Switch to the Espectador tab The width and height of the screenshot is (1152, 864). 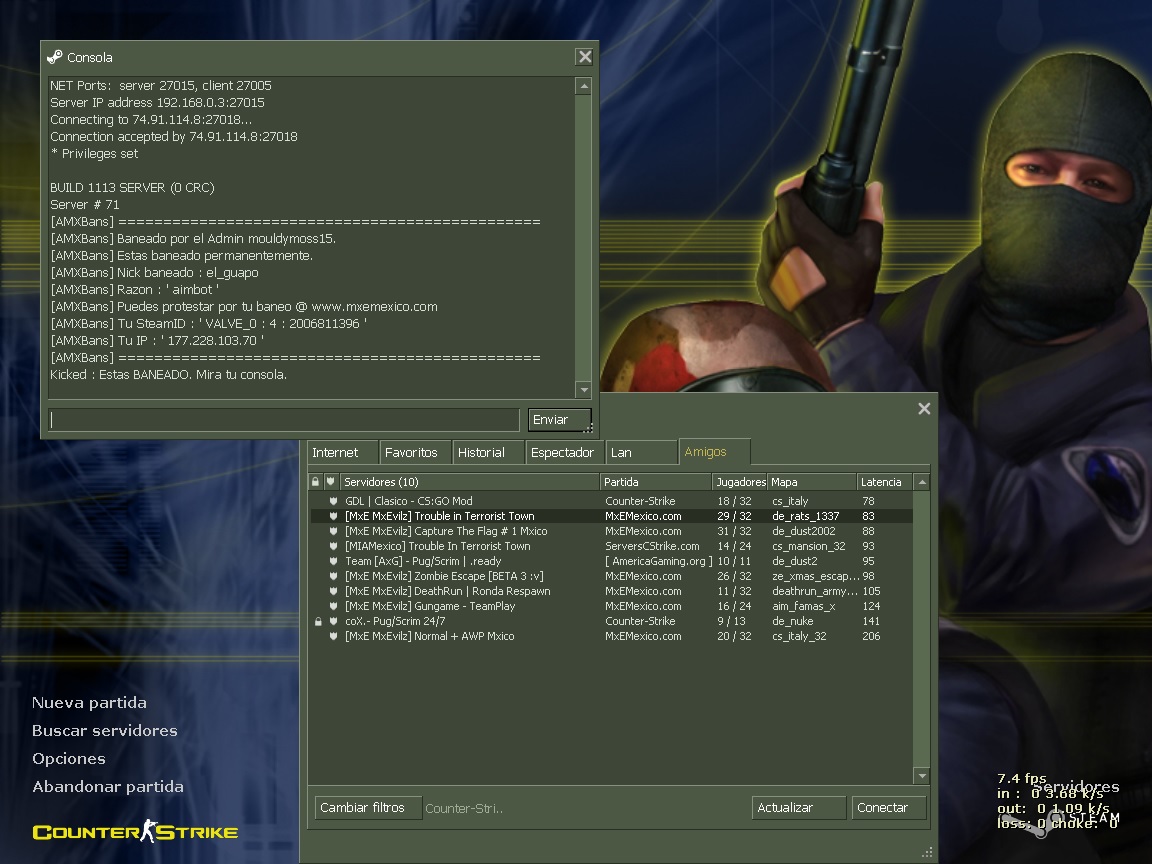coord(564,453)
